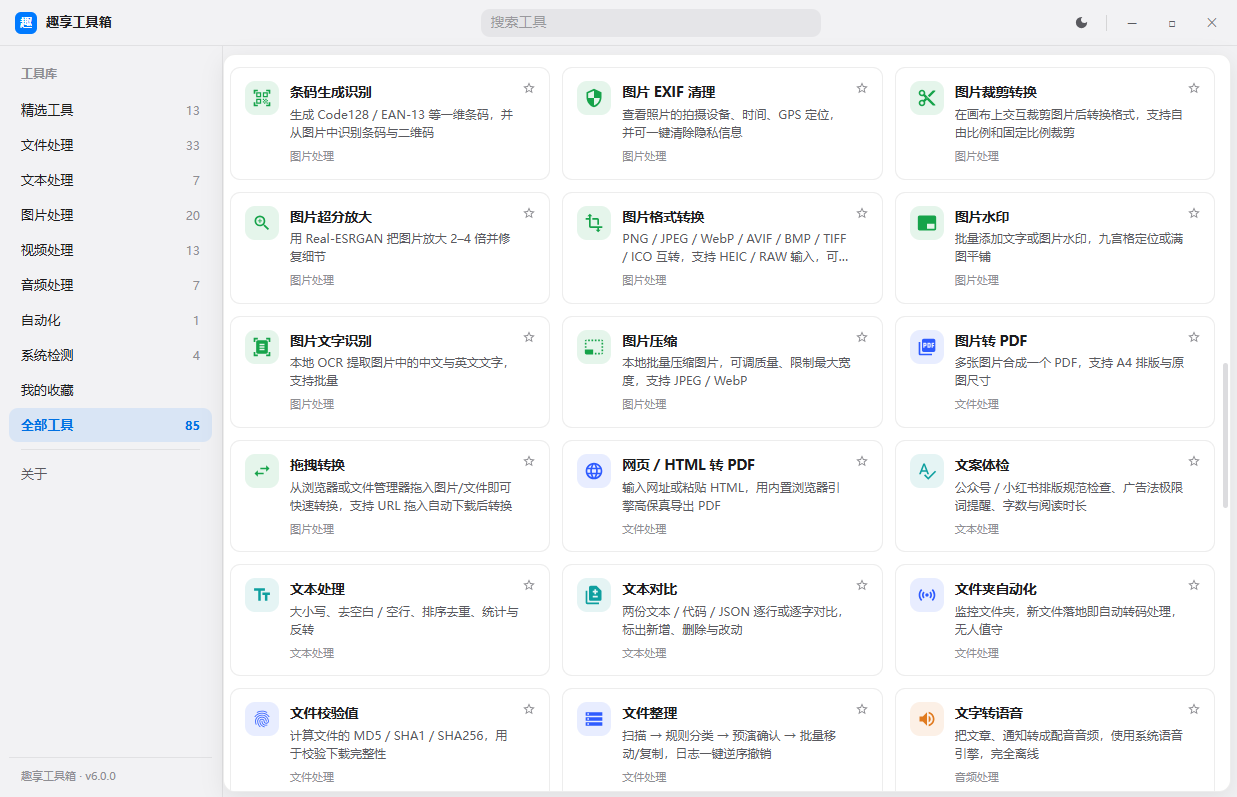Click the 文件校验值 fingerprint icon
The height and width of the screenshot is (797, 1237).
pos(262,719)
